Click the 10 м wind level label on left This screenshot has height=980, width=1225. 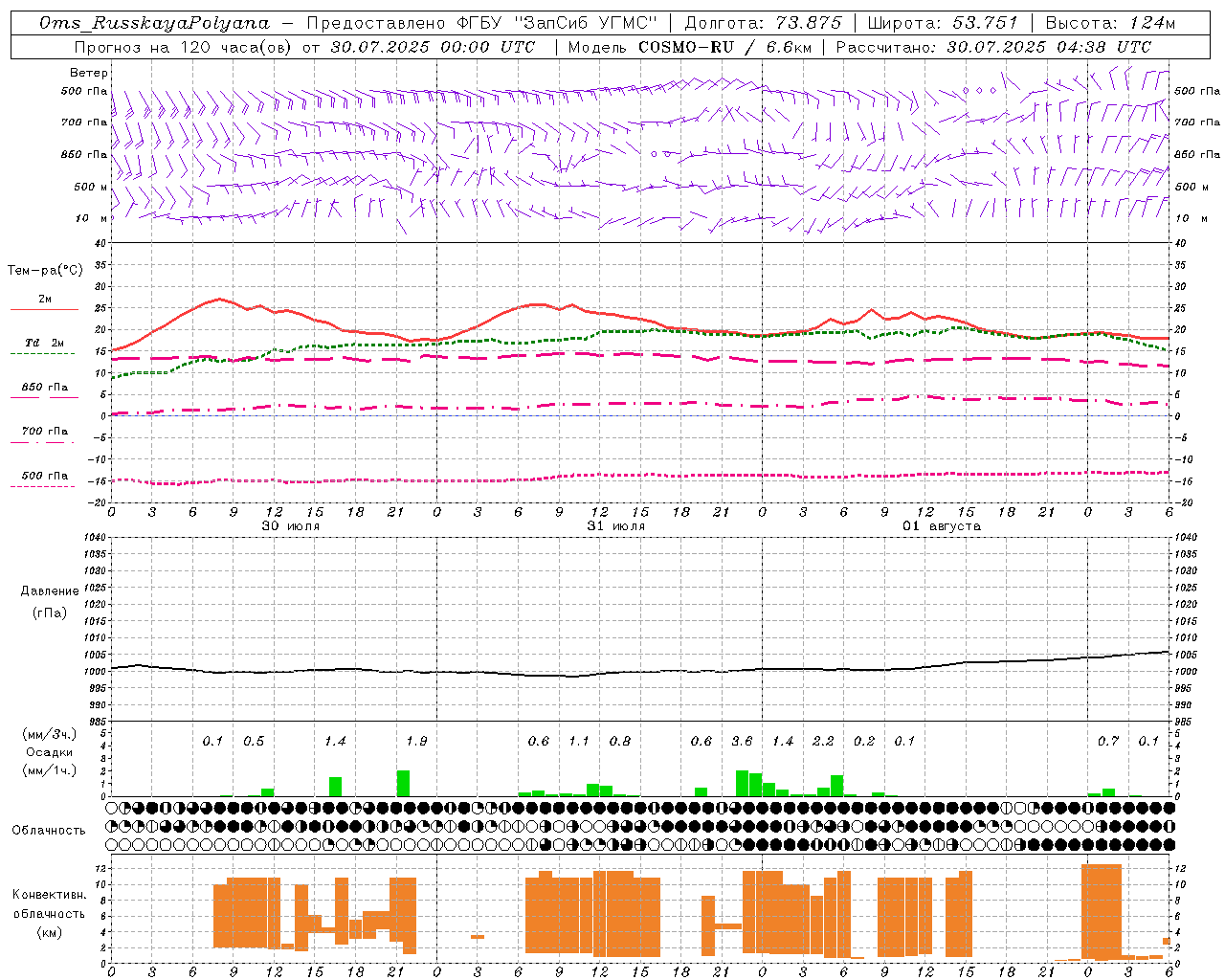coord(92,218)
